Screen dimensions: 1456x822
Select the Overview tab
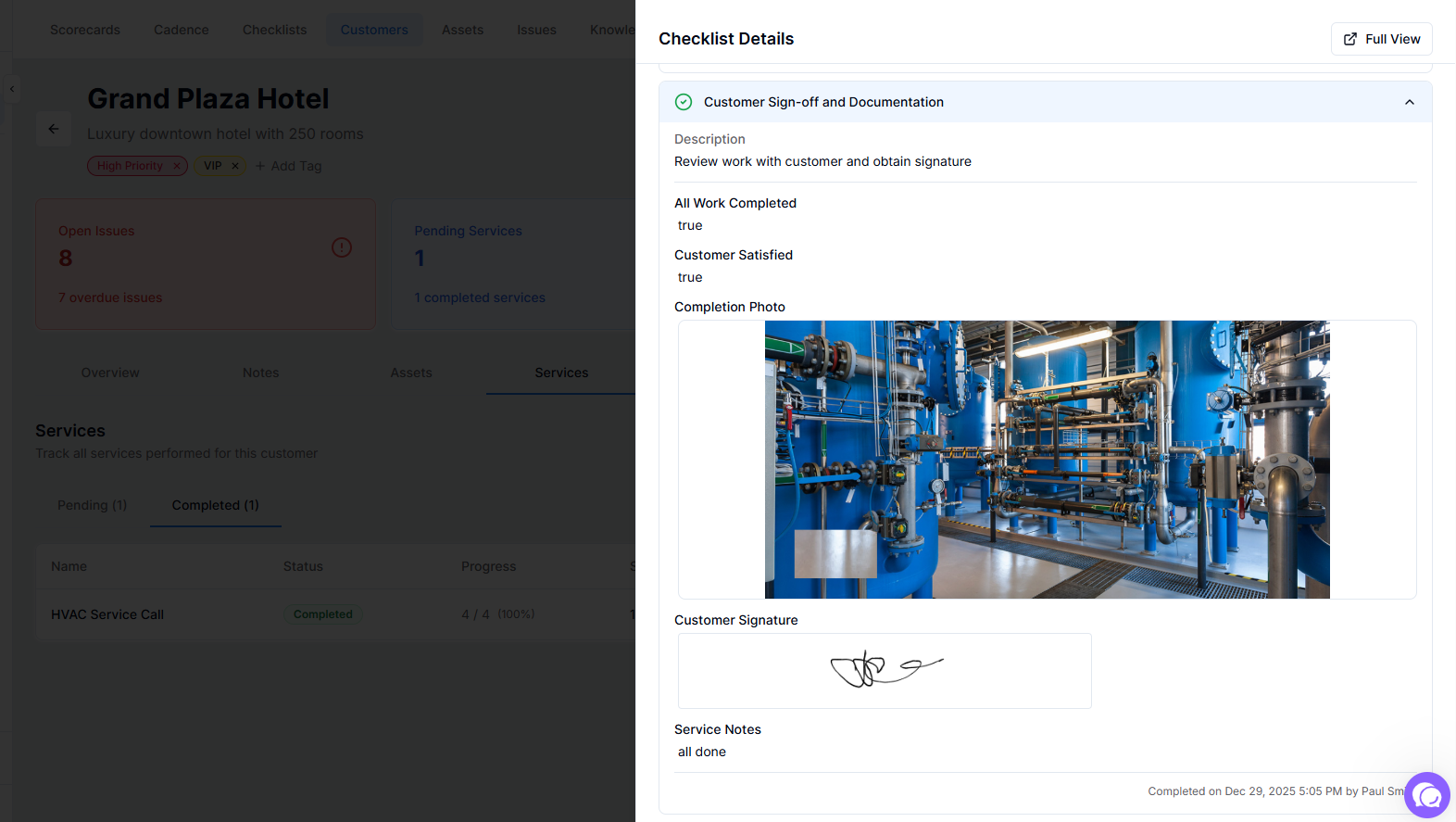click(110, 373)
